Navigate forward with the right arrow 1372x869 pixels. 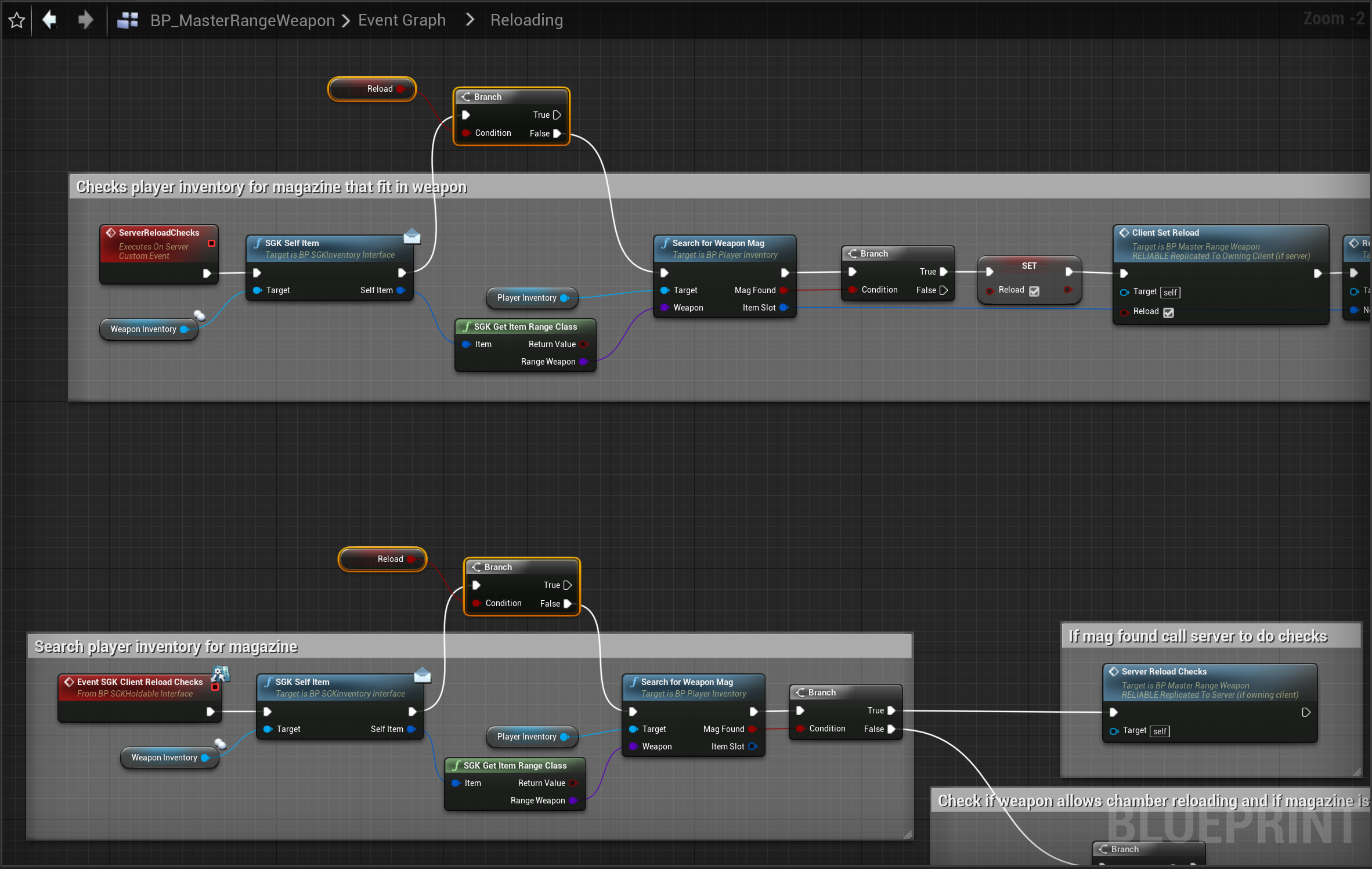pos(85,20)
